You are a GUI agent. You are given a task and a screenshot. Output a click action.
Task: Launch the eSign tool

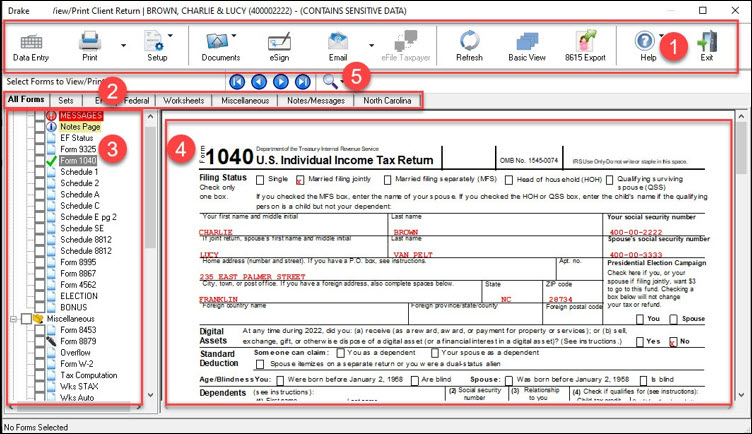point(279,47)
